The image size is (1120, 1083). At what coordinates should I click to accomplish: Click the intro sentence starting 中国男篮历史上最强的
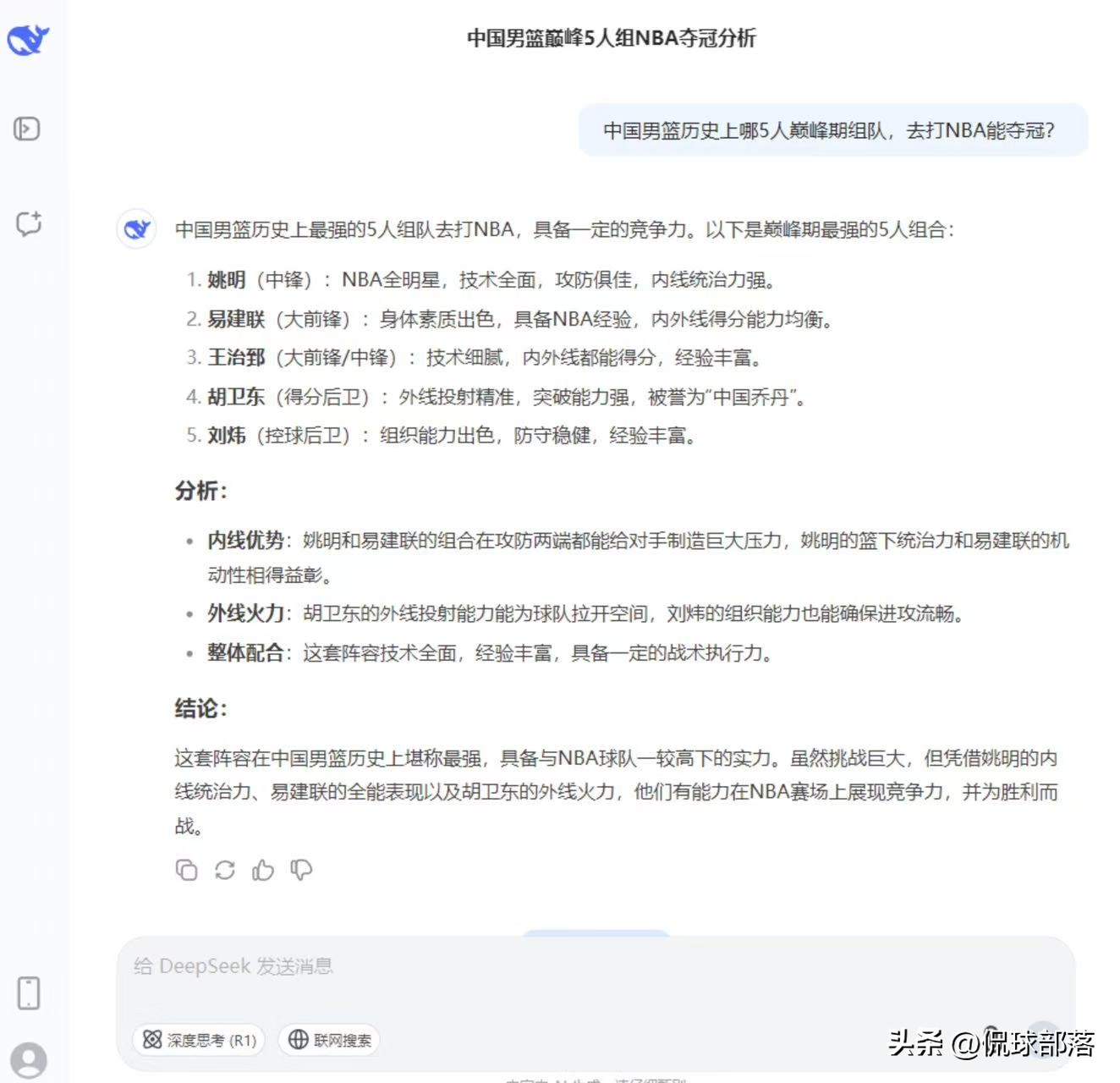pyautogui.click(x=564, y=229)
